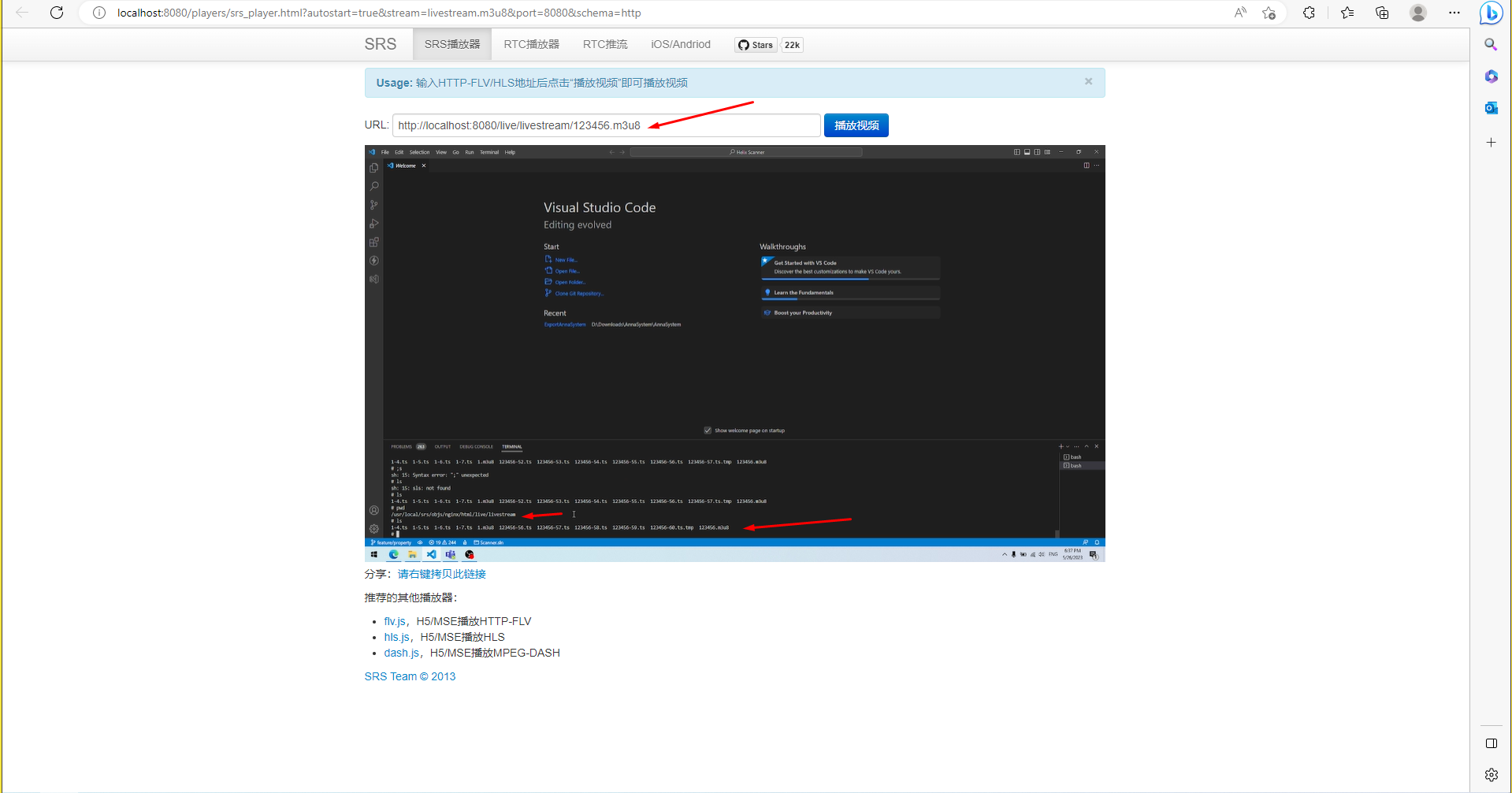
Task: Click the GitHub Stars button
Action: [x=756, y=45]
